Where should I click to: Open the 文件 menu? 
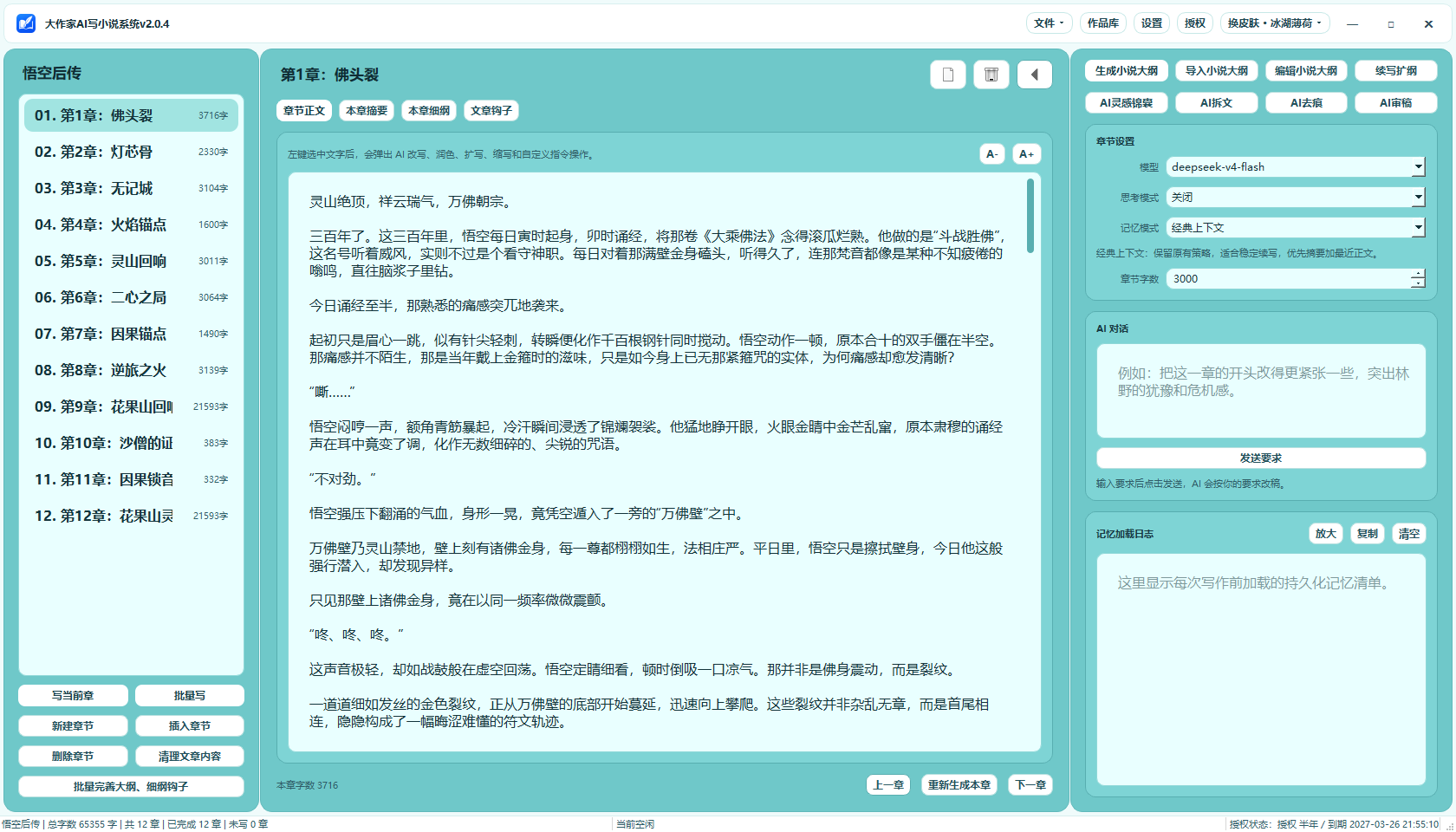(x=1050, y=23)
